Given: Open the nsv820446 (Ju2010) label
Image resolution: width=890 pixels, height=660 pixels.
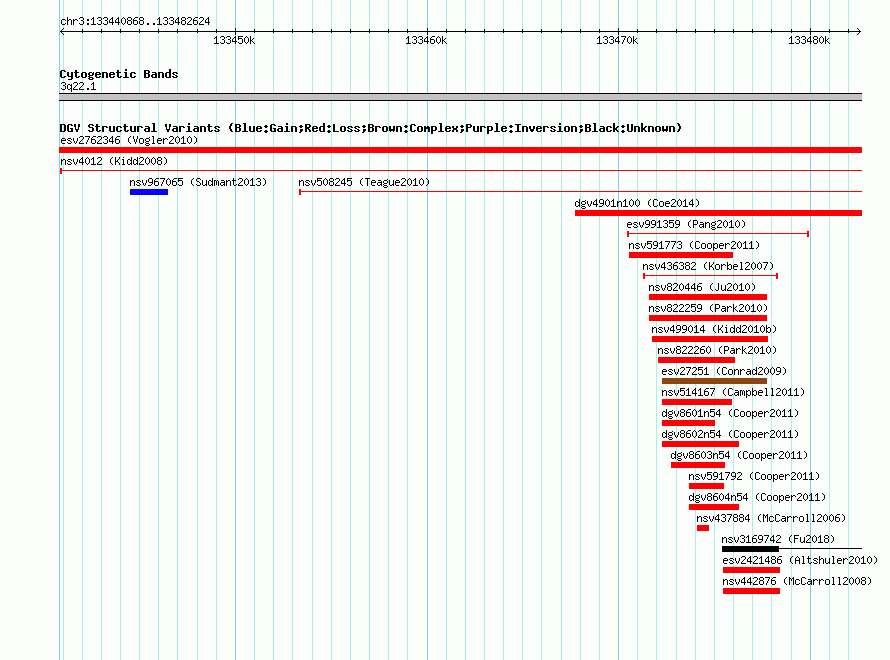Looking at the screenshot, I should [703, 287].
